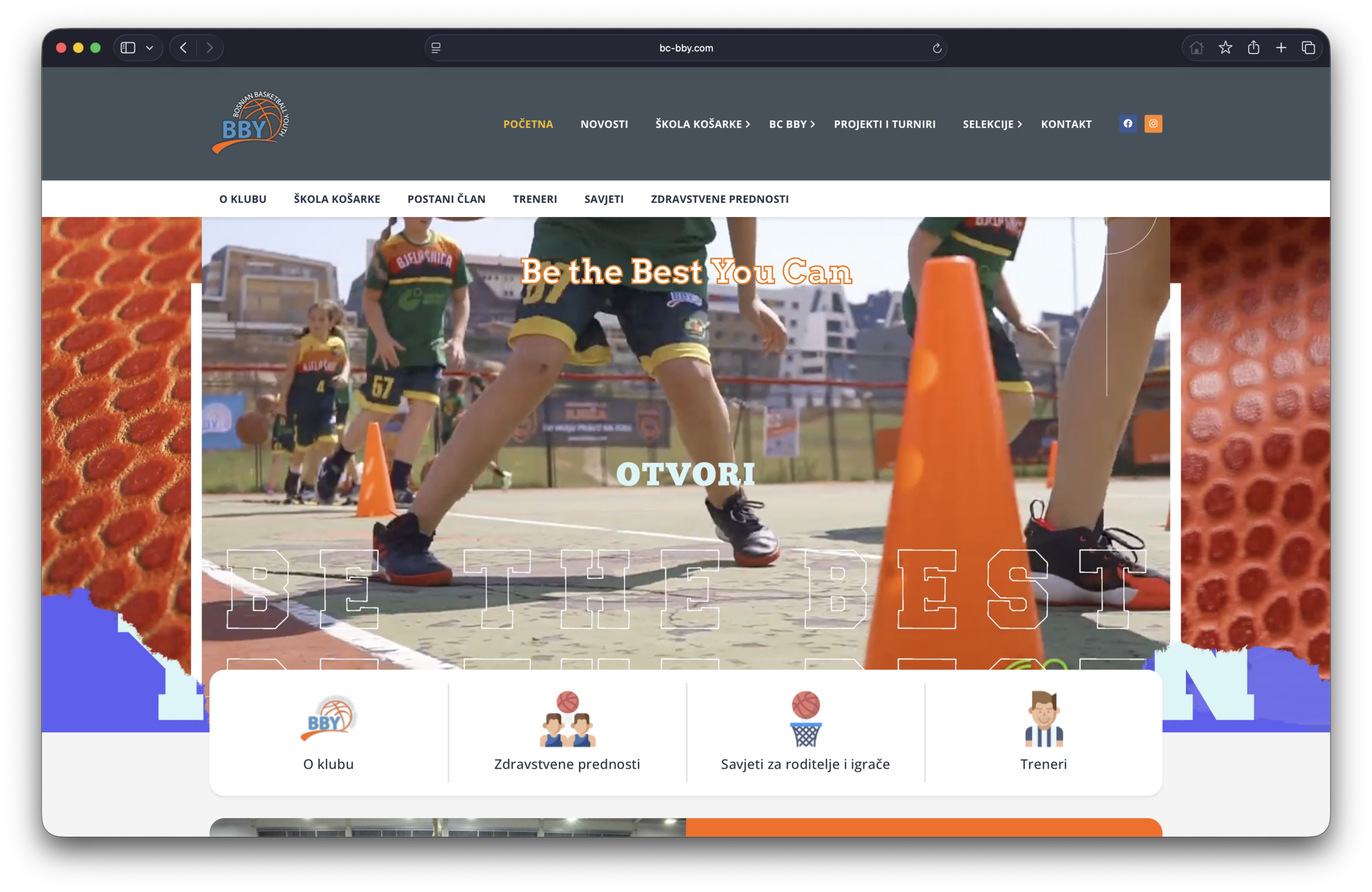Toggle the Safari sidebar

click(x=128, y=48)
